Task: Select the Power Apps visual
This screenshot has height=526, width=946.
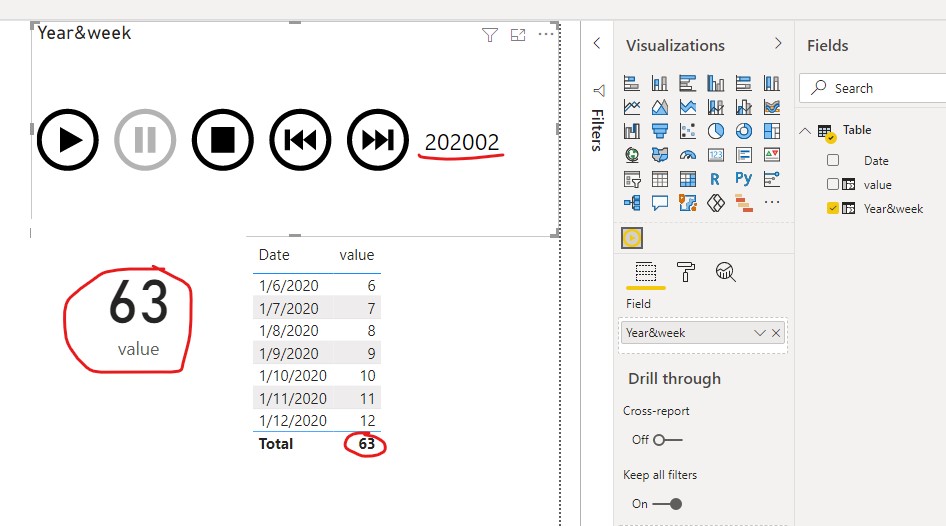Action: coord(716,203)
